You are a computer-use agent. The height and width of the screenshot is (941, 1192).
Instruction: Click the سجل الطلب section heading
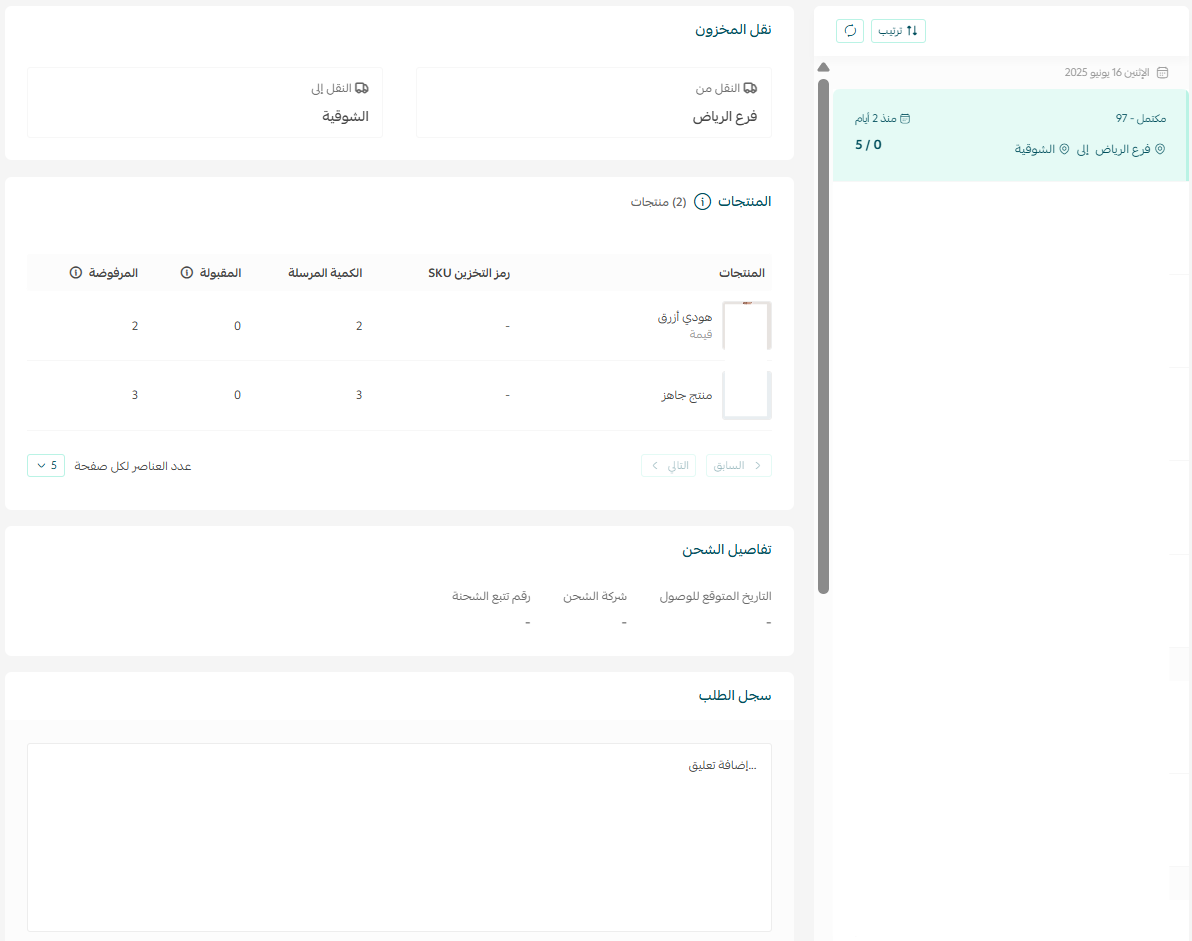735,696
